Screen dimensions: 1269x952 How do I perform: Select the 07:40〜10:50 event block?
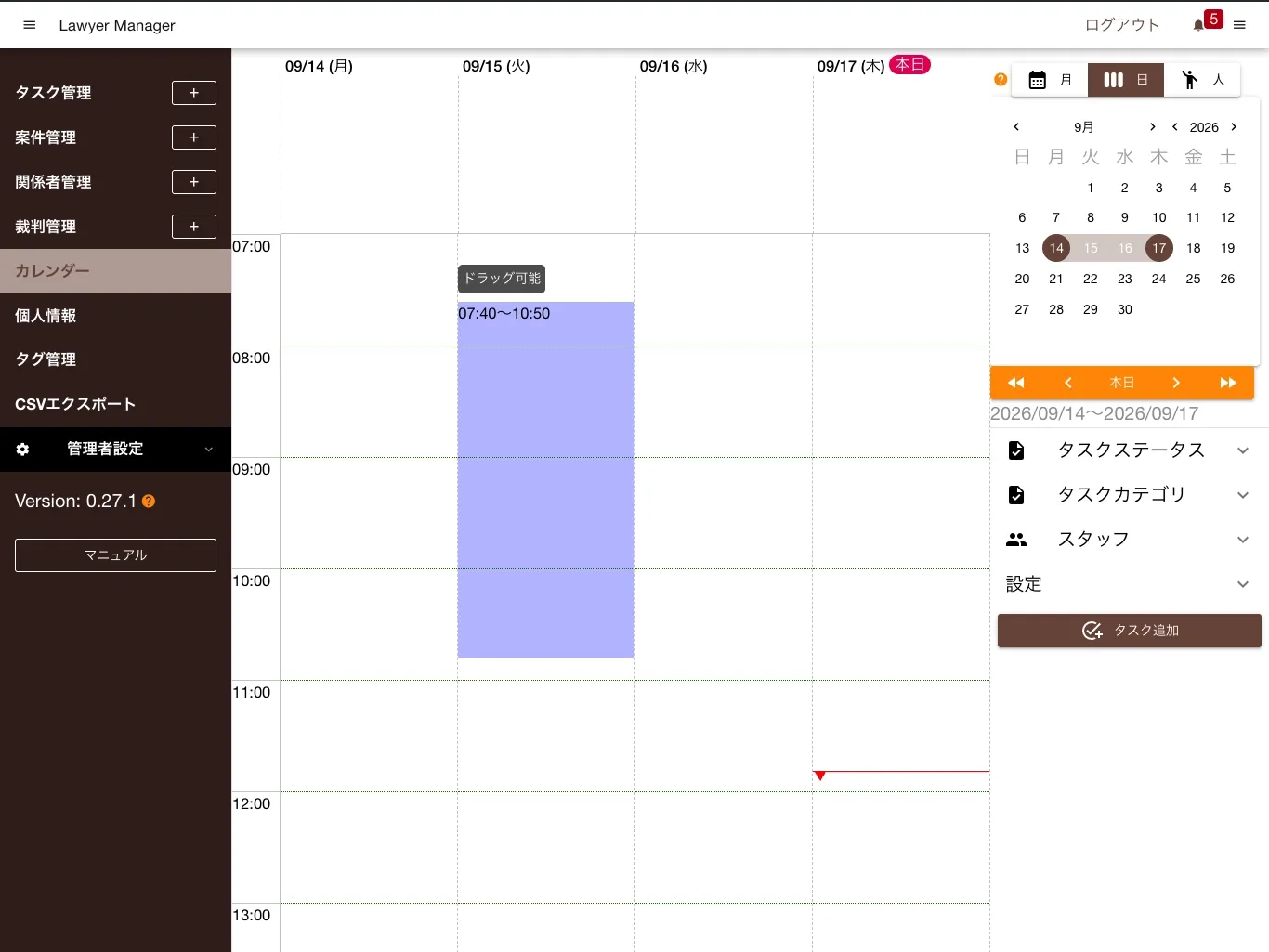point(546,479)
